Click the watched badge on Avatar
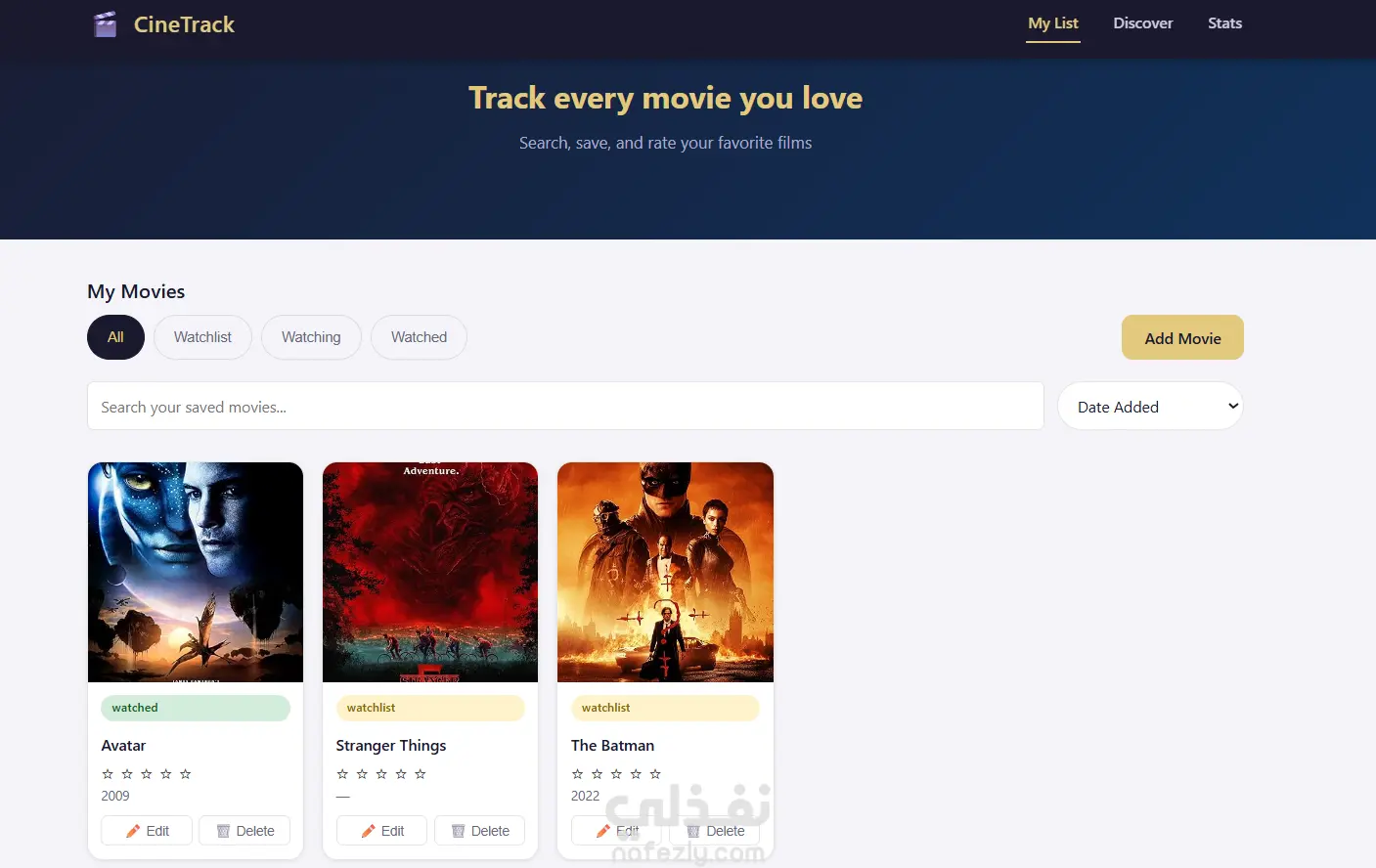The image size is (1376, 868). (x=196, y=708)
